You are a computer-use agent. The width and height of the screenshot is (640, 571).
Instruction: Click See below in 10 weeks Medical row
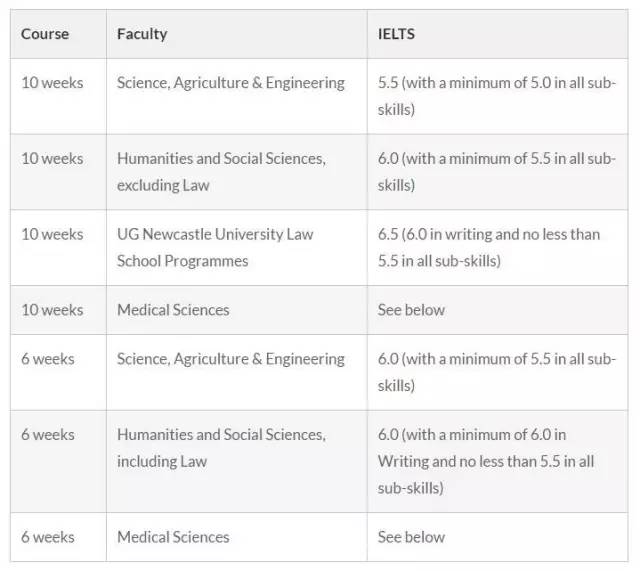pyautogui.click(x=411, y=310)
